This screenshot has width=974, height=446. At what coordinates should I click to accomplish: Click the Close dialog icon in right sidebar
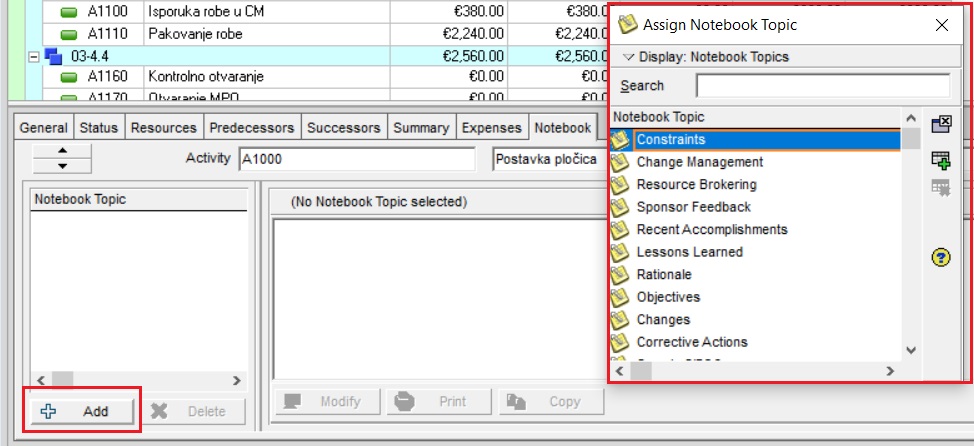coord(940,125)
